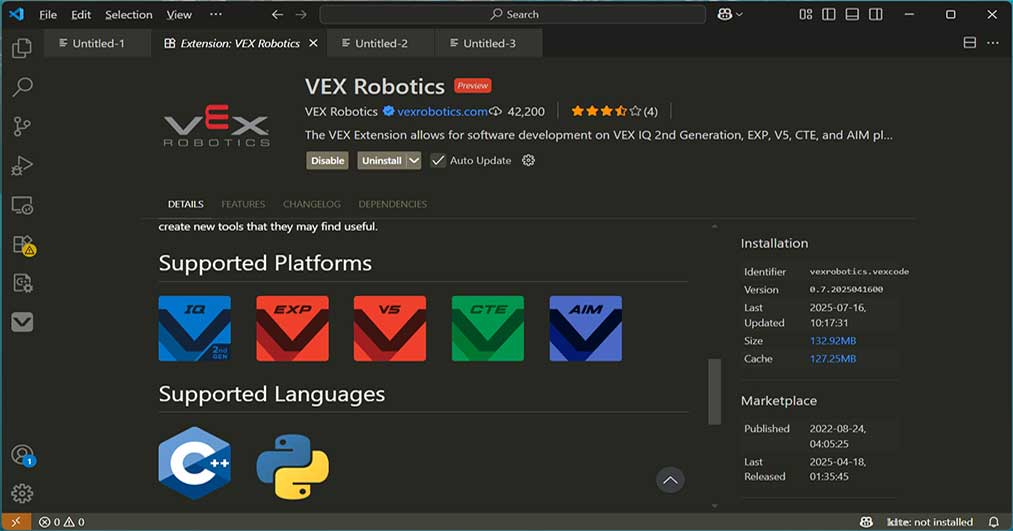Open the Edit menu
Viewport: 1013px width, 531px height.
click(81, 14)
